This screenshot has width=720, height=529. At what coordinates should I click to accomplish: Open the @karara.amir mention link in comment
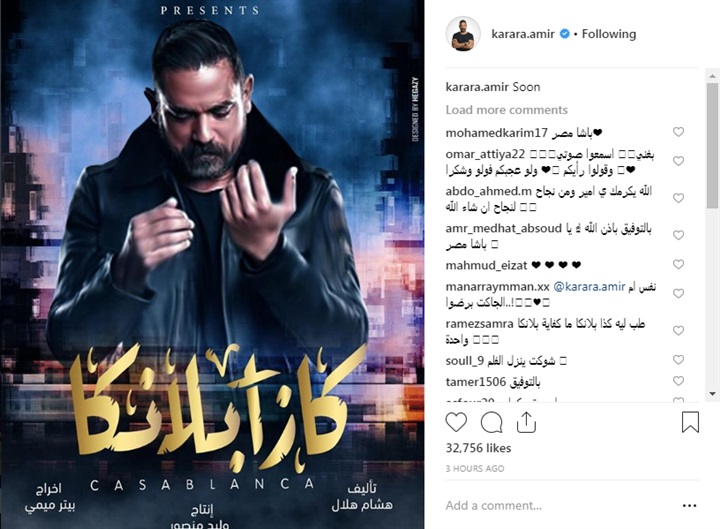[x=589, y=287]
